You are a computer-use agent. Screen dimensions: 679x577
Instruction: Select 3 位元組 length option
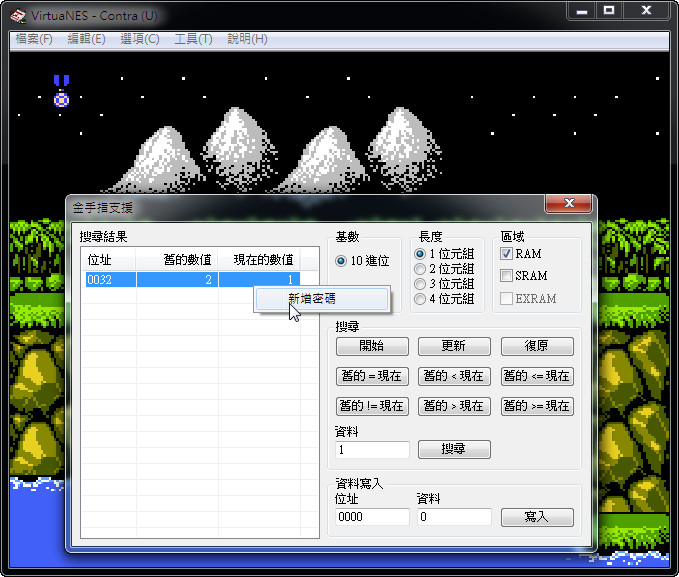[x=444, y=284]
